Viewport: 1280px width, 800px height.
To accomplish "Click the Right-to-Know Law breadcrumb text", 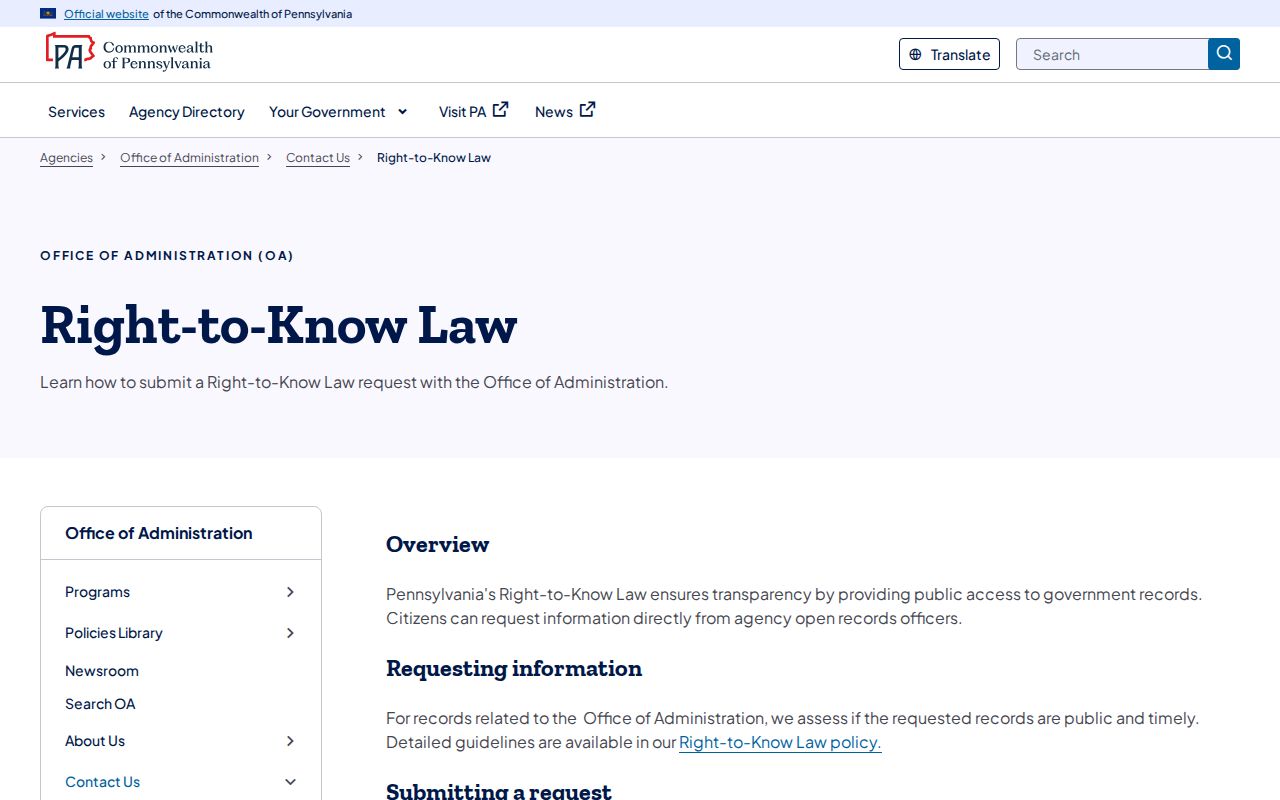I will (x=434, y=158).
